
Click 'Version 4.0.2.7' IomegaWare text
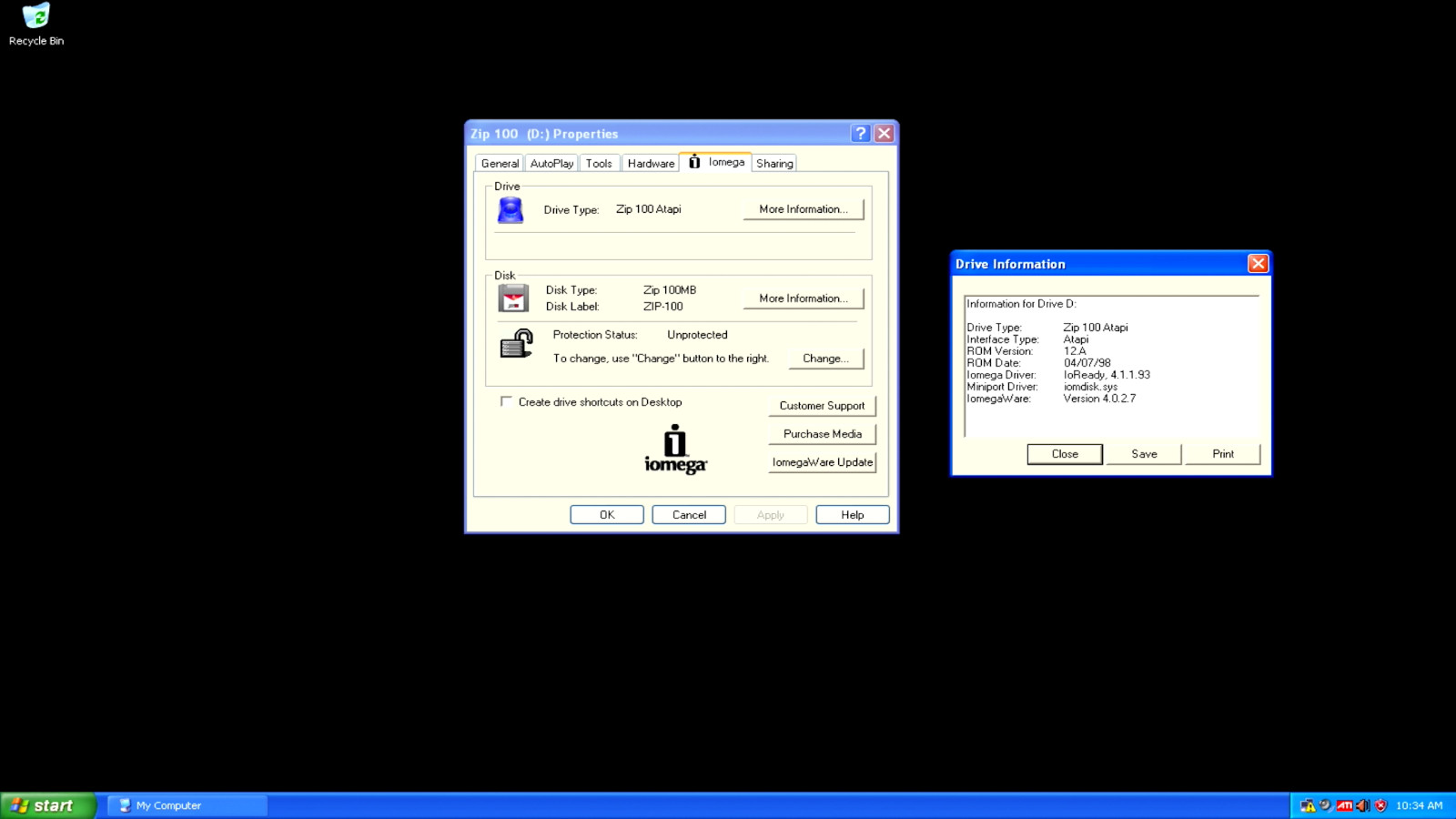coord(1099,399)
